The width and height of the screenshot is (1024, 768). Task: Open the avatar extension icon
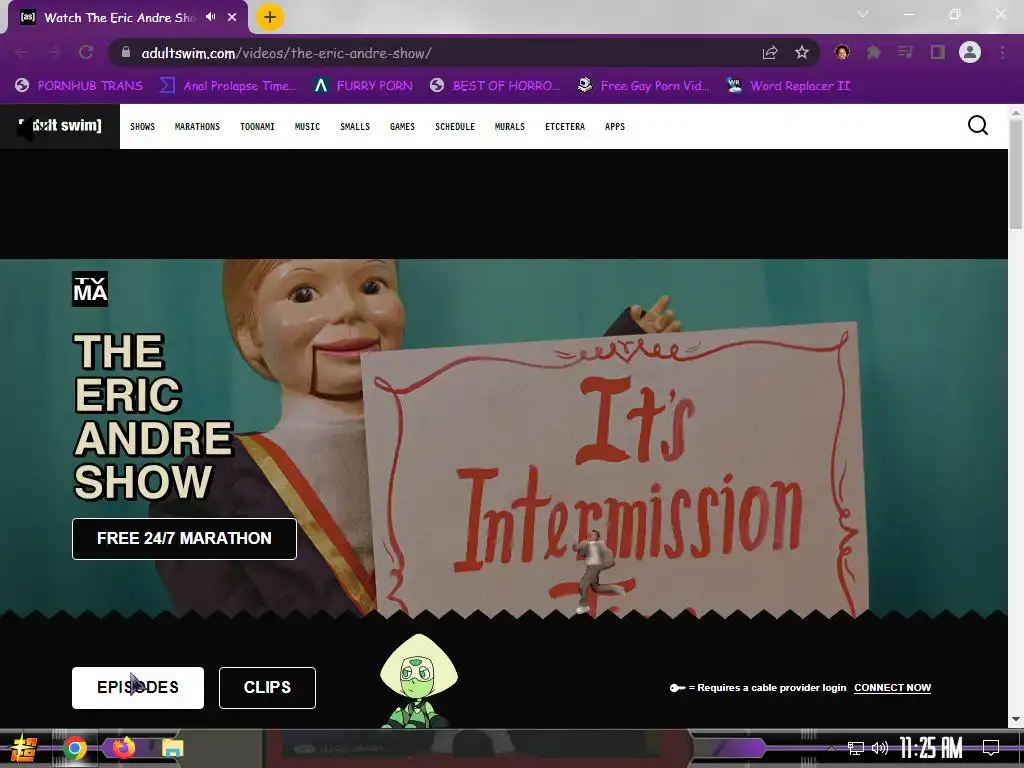[x=842, y=52]
